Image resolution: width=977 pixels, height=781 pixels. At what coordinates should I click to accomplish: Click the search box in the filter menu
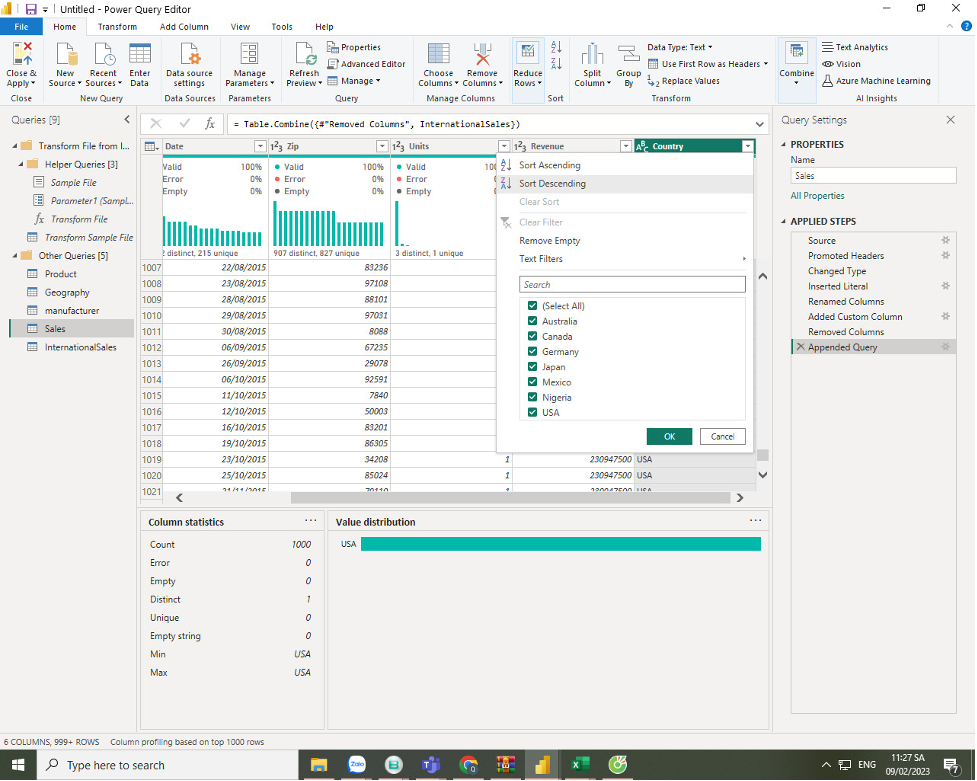click(631, 285)
